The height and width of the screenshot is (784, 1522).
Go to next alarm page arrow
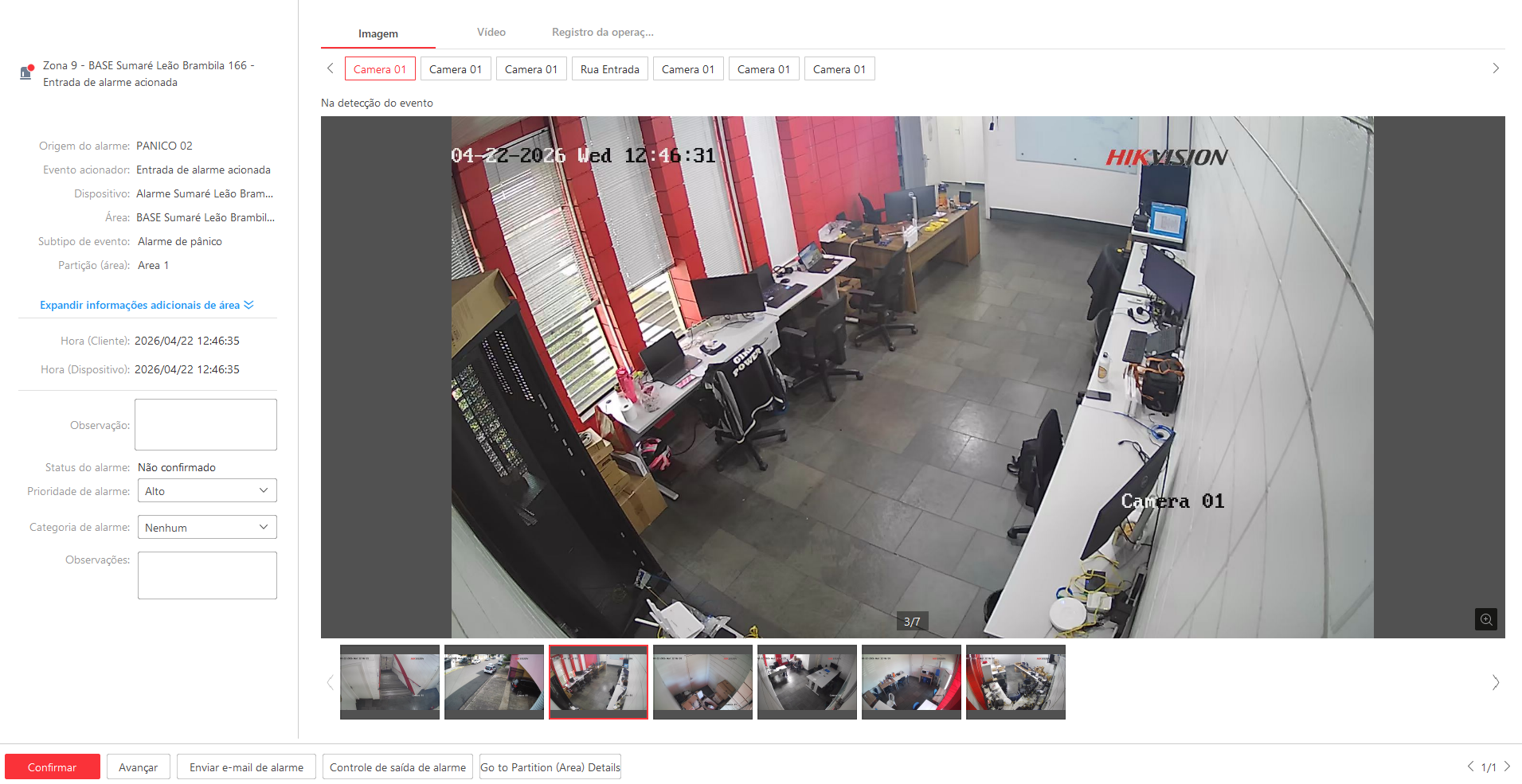click(x=1507, y=766)
